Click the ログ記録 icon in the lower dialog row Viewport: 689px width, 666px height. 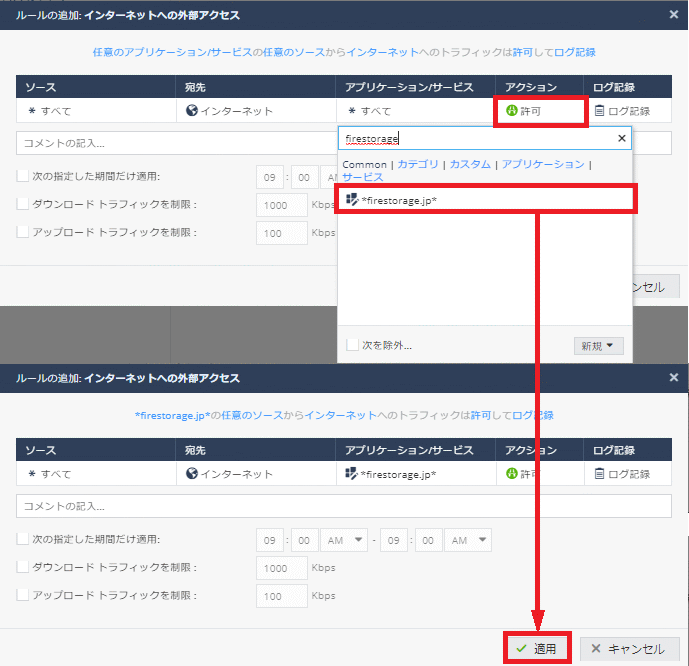tap(600, 473)
